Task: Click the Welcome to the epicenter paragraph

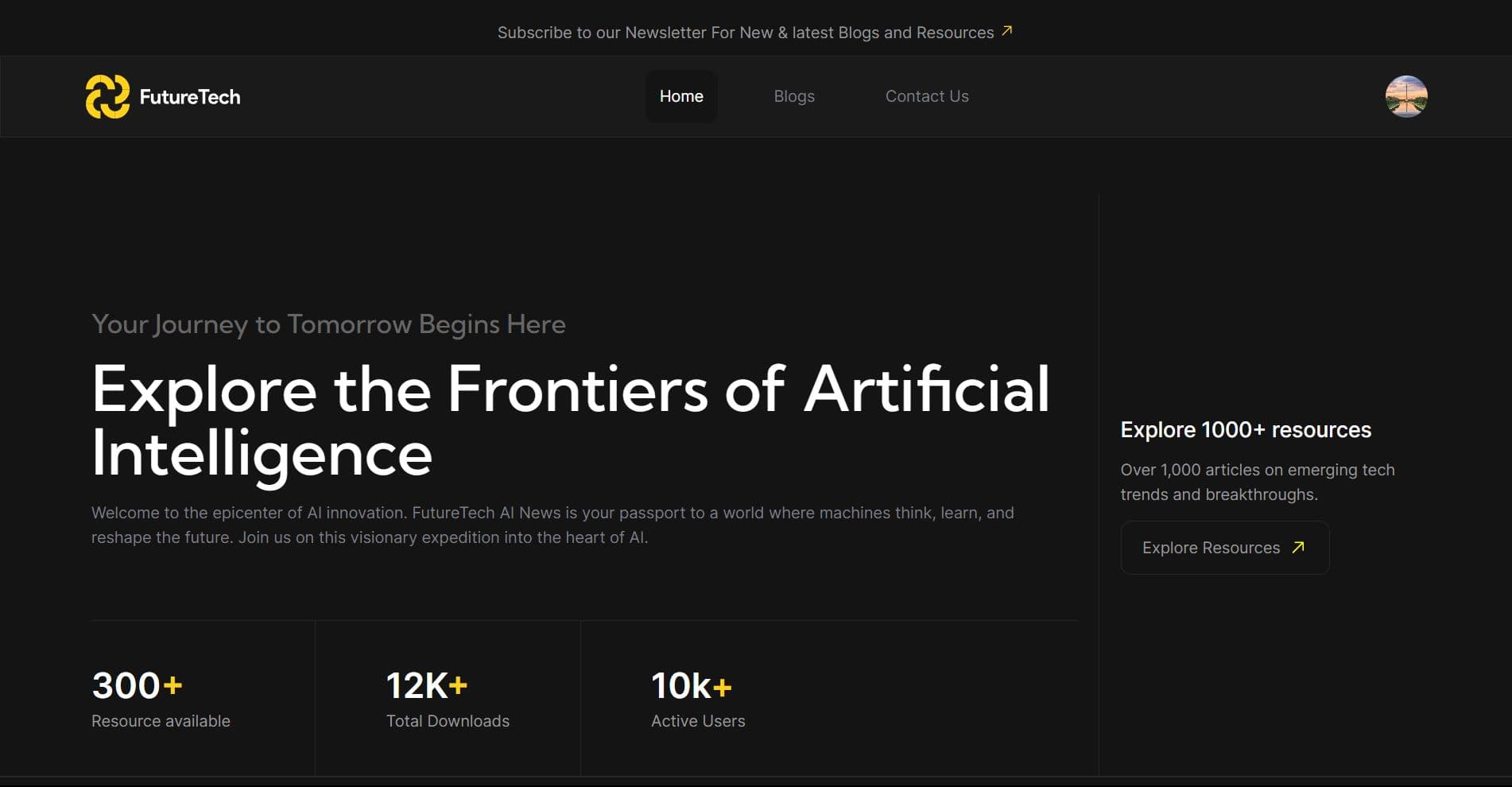Action: pyautogui.click(x=552, y=525)
